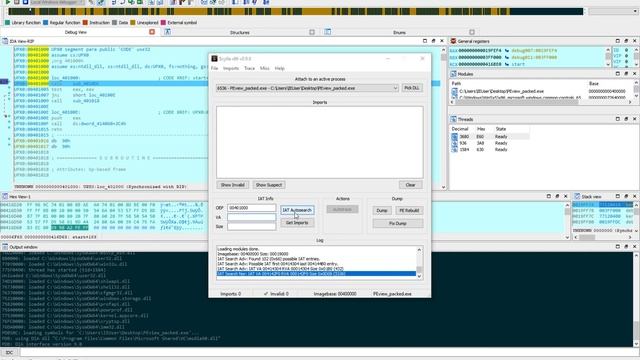This screenshot has width=640, height=360.
Task: Click the Output window vertical scrollbar
Action: (636, 299)
